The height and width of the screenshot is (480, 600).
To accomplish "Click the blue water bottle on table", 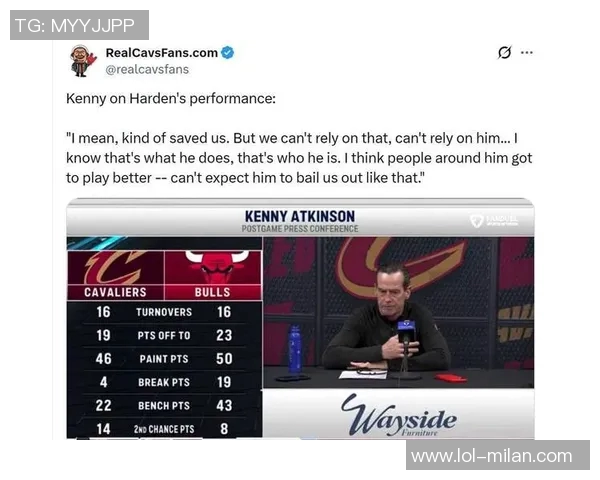I will (294, 349).
